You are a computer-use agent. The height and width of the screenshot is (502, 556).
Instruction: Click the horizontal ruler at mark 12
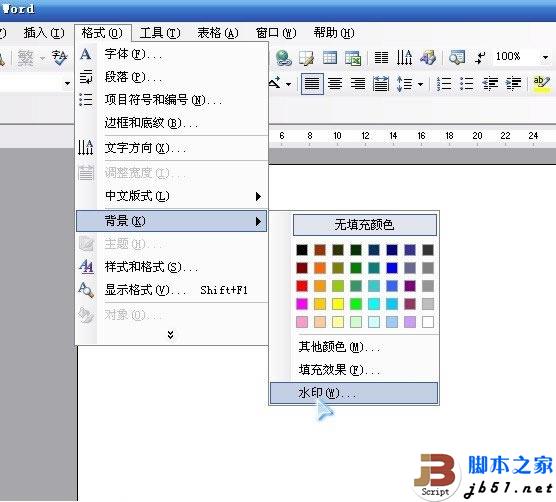(x=365, y=136)
